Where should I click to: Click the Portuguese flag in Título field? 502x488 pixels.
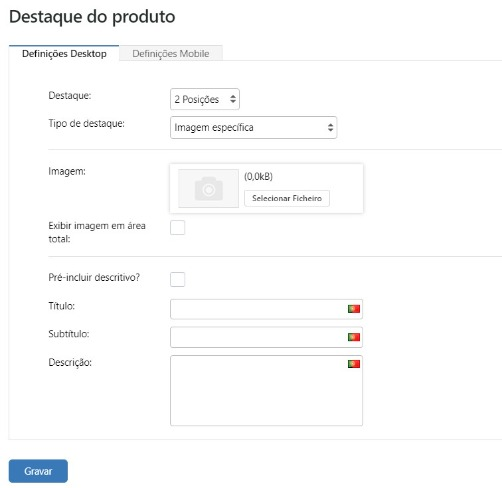(x=354, y=309)
